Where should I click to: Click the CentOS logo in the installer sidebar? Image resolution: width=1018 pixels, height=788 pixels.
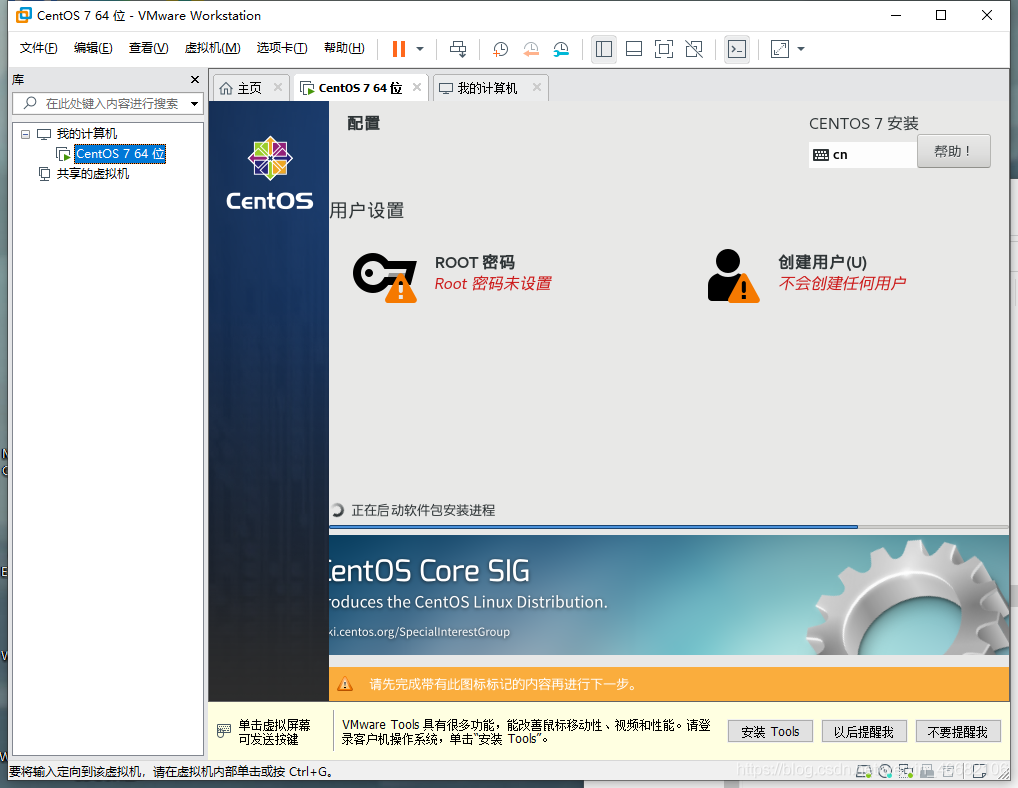[269, 173]
